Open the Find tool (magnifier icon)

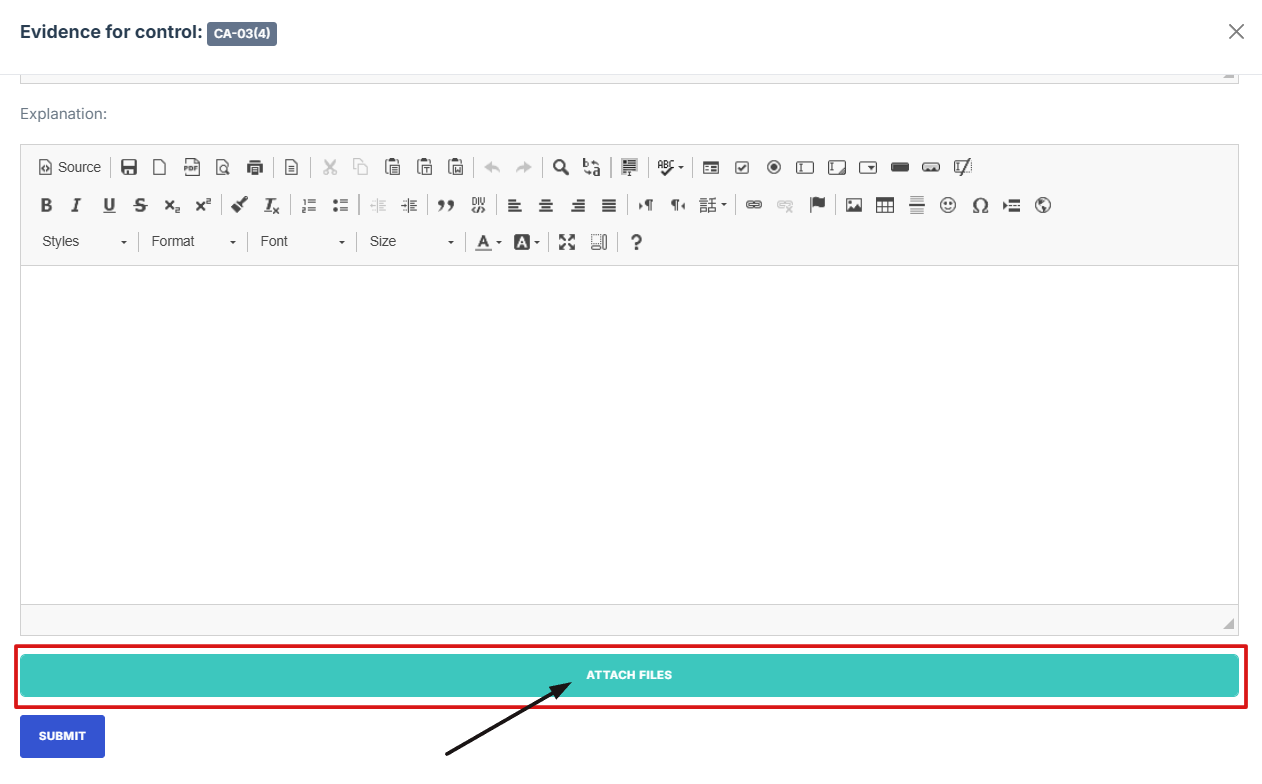click(561, 167)
